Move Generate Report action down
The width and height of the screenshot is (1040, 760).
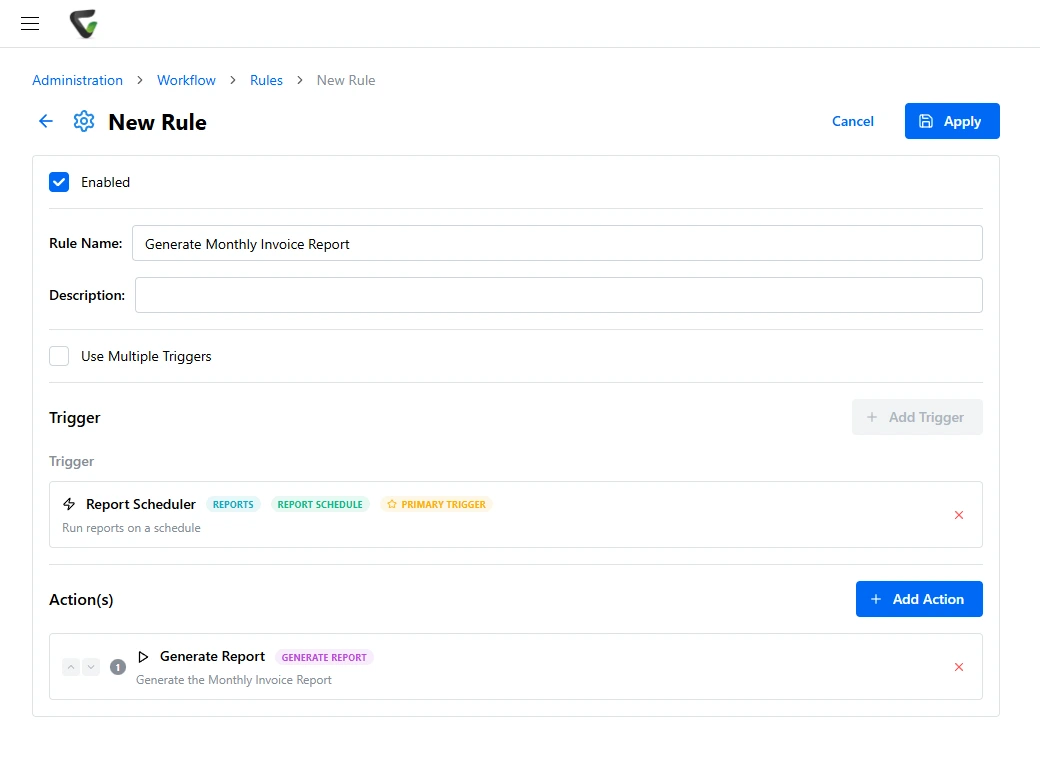[91, 667]
